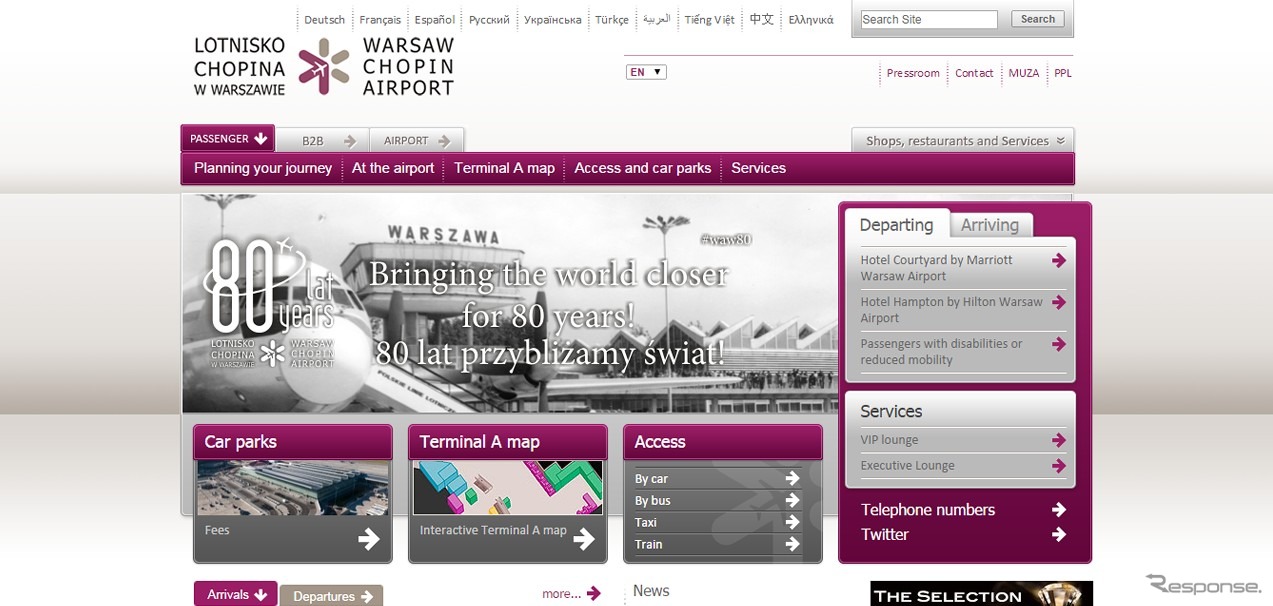Switch language to Chinese 中文
Screen dimensions: 1273x606
762,20
